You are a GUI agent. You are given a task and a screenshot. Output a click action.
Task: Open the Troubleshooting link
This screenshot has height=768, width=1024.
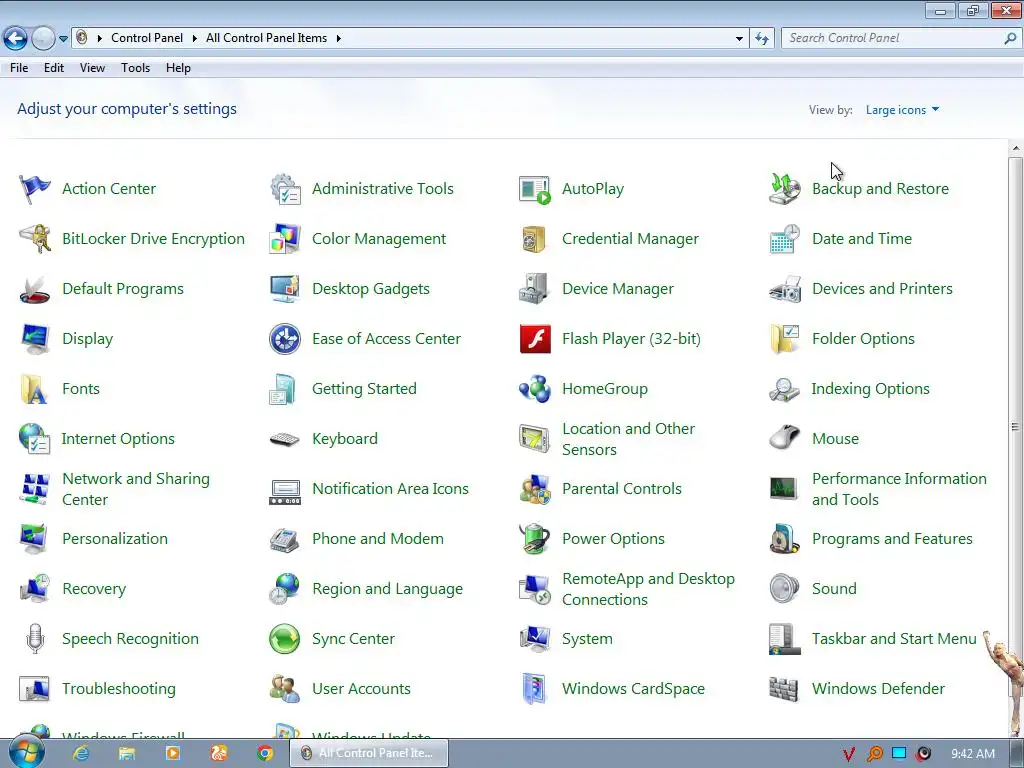tap(119, 689)
